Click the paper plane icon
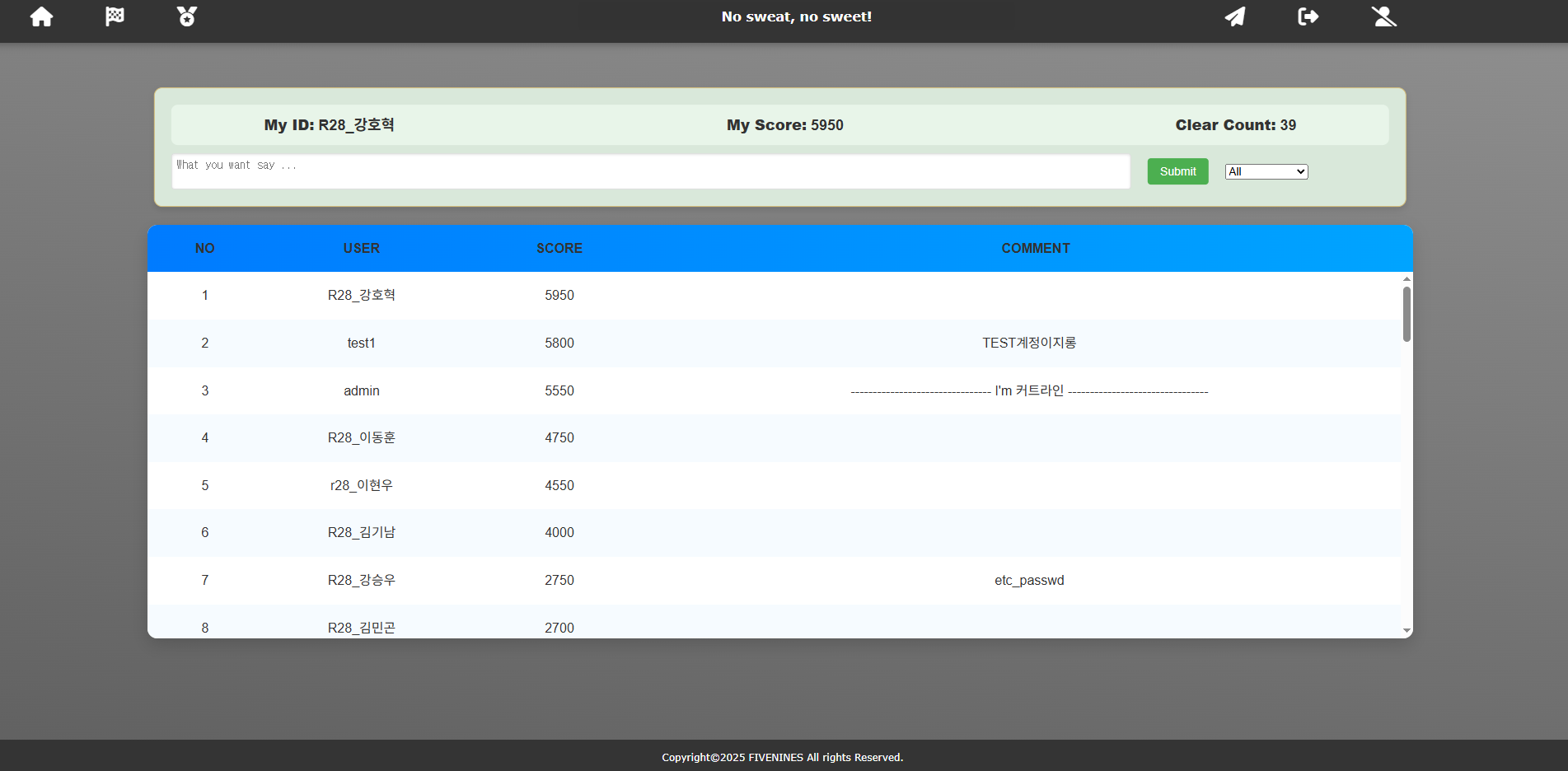The width and height of the screenshot is (1568, 771). coord(1234,16)
